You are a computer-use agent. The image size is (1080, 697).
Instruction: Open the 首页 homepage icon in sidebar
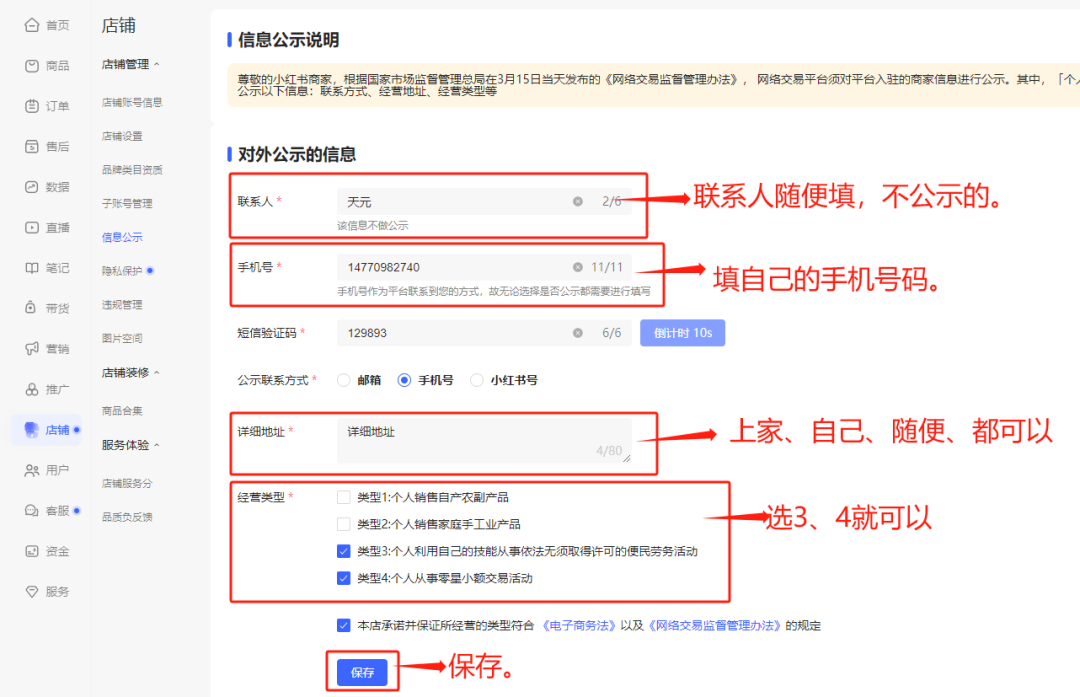point(30,25)
